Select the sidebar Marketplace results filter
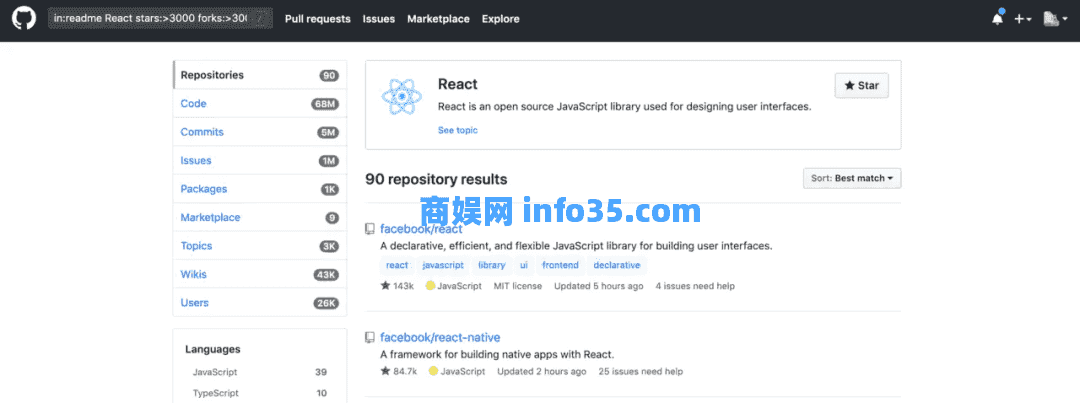This screenshot has height=403, width=1080. 260,217
